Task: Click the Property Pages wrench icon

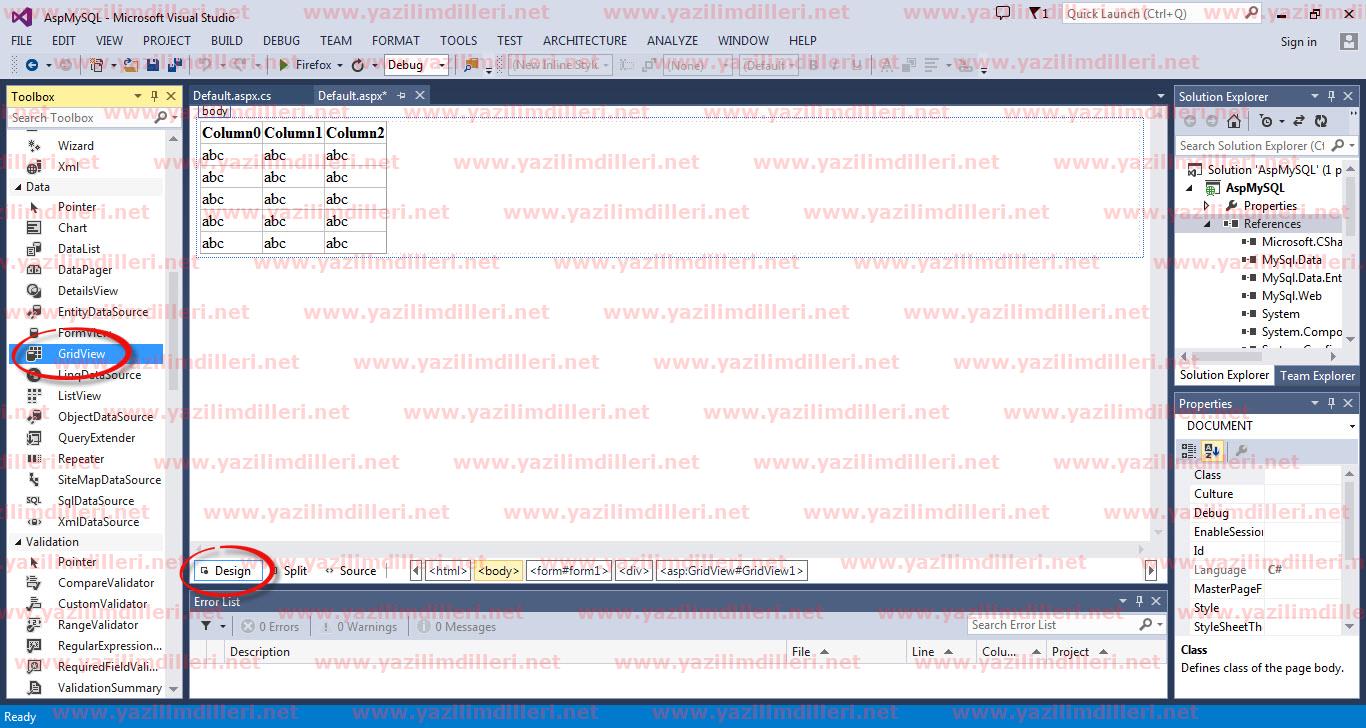Action: [1241, 451]
